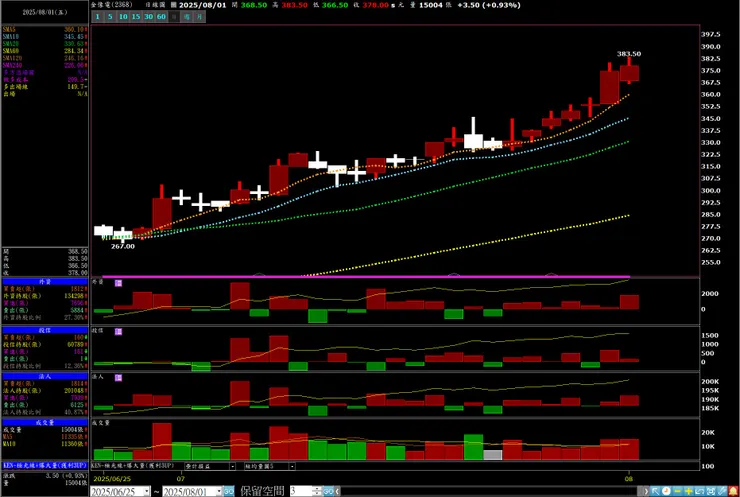Switch to the 10-minute chart period
740x497 pixels.
click(123, 17)
